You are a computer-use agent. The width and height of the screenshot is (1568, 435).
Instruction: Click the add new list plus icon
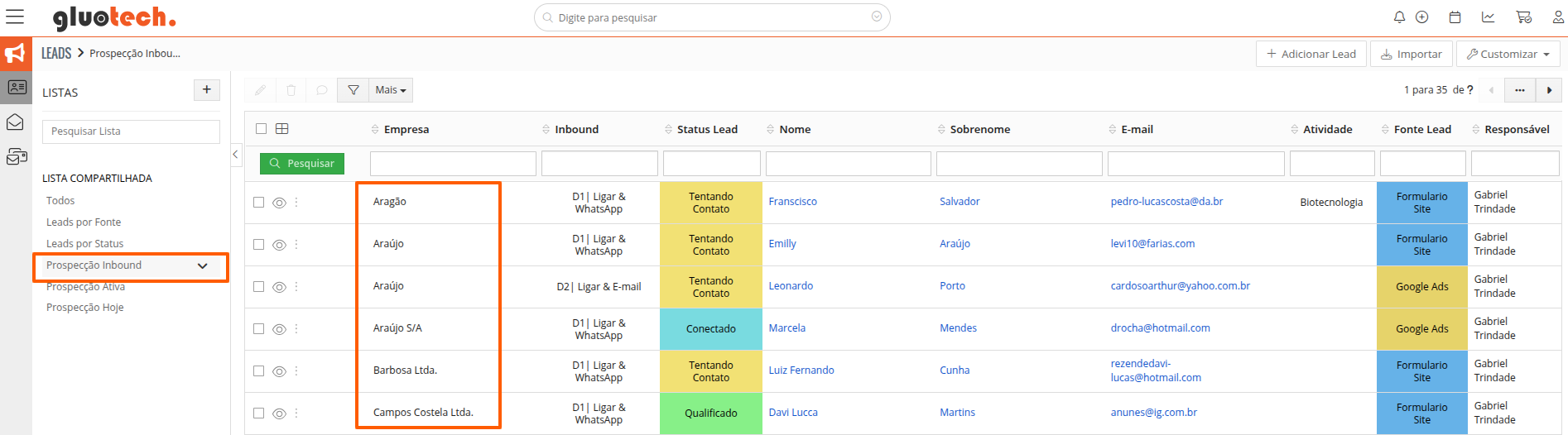tap(207, 90)
